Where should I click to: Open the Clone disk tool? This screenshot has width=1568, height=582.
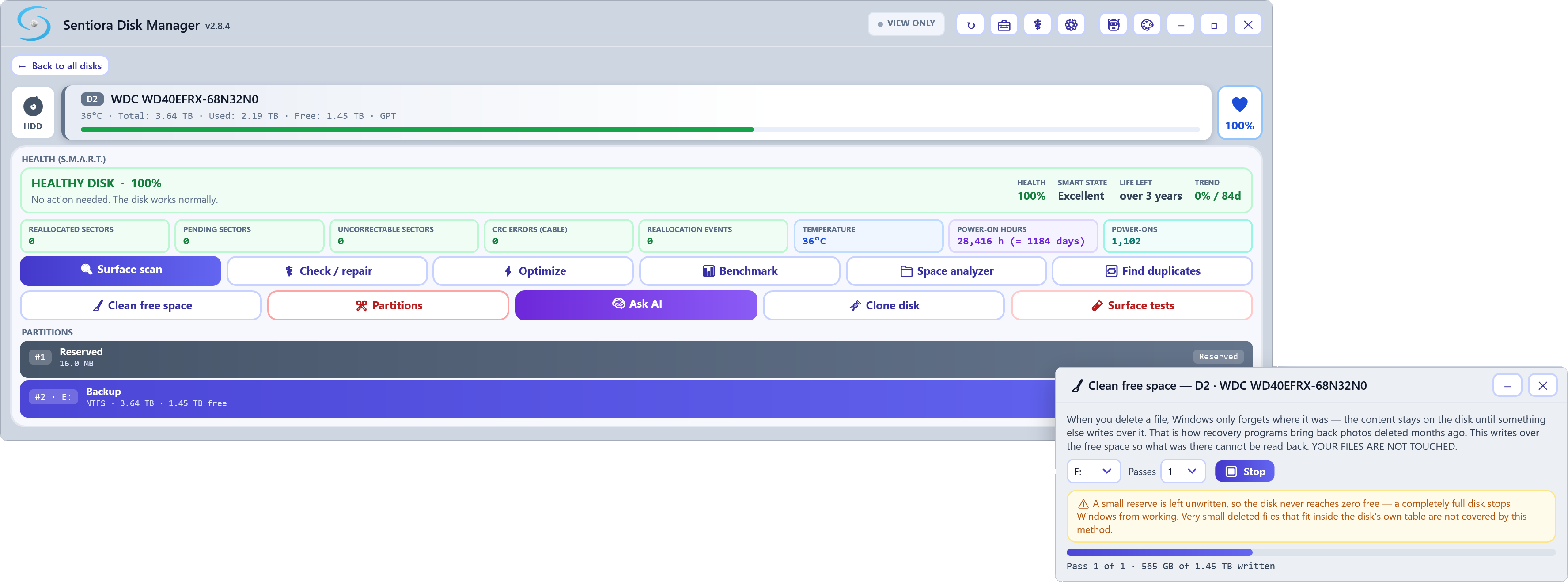pyautogui.click(x=884, y=306)
